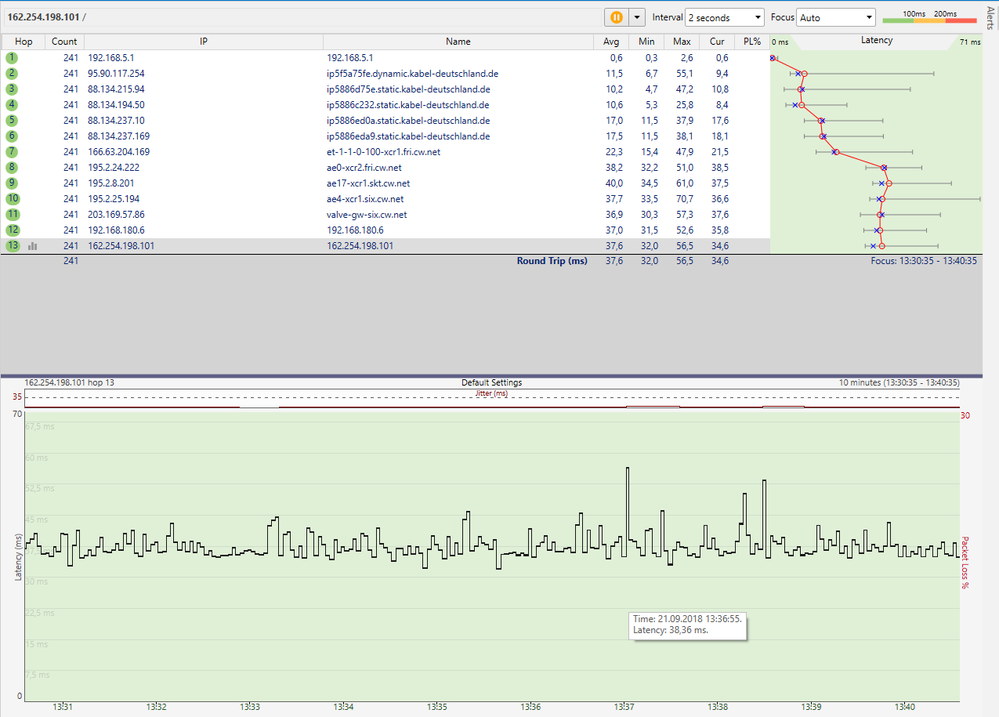The image size is (999, 717).
Task: Select the green hop 1 circle icon
Action: coord(13,58)
